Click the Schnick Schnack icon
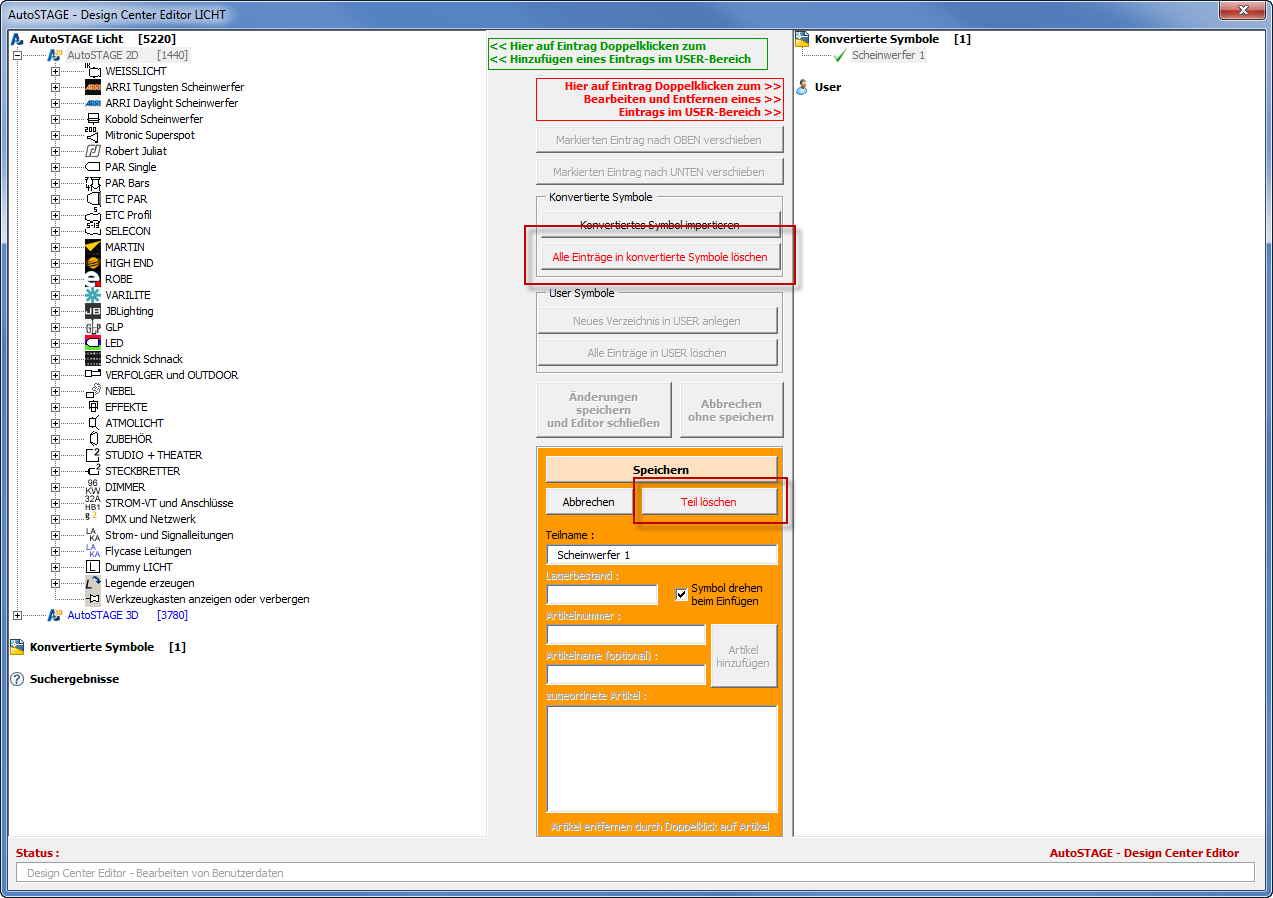This screenshot has width=1273, height=898. [x=93, y=359]
